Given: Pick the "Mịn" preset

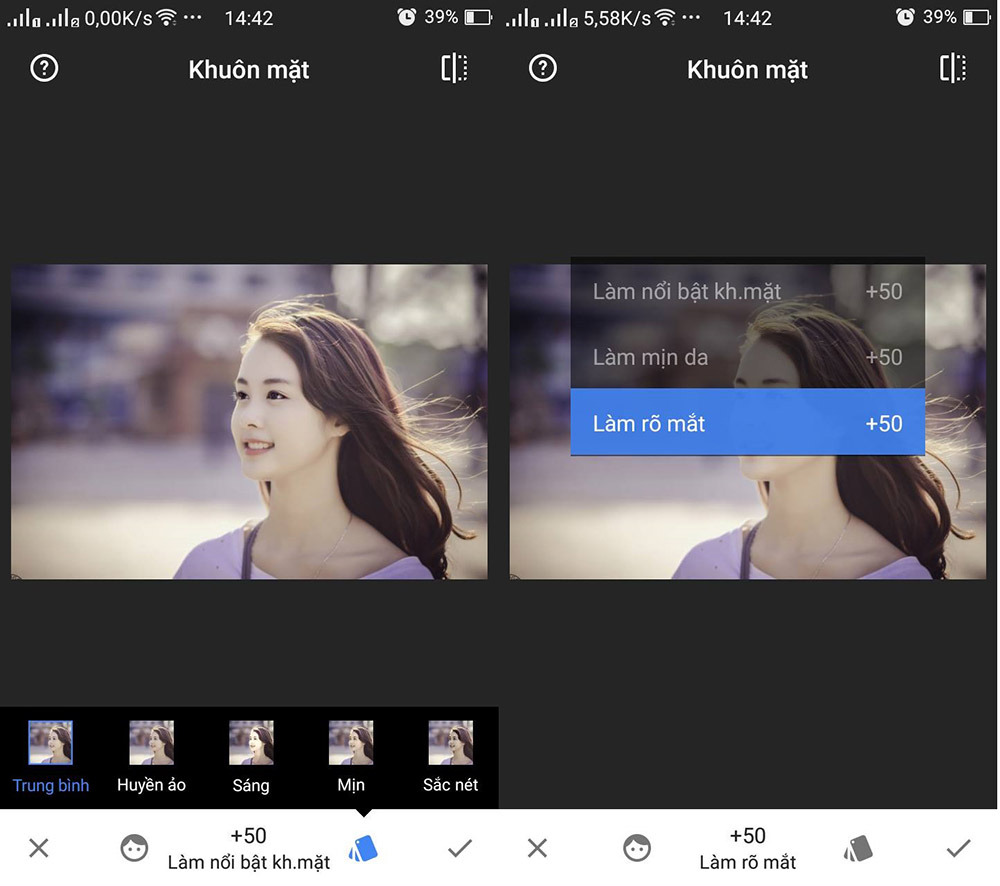Looking at the screenshot, I should coord(351,744).
